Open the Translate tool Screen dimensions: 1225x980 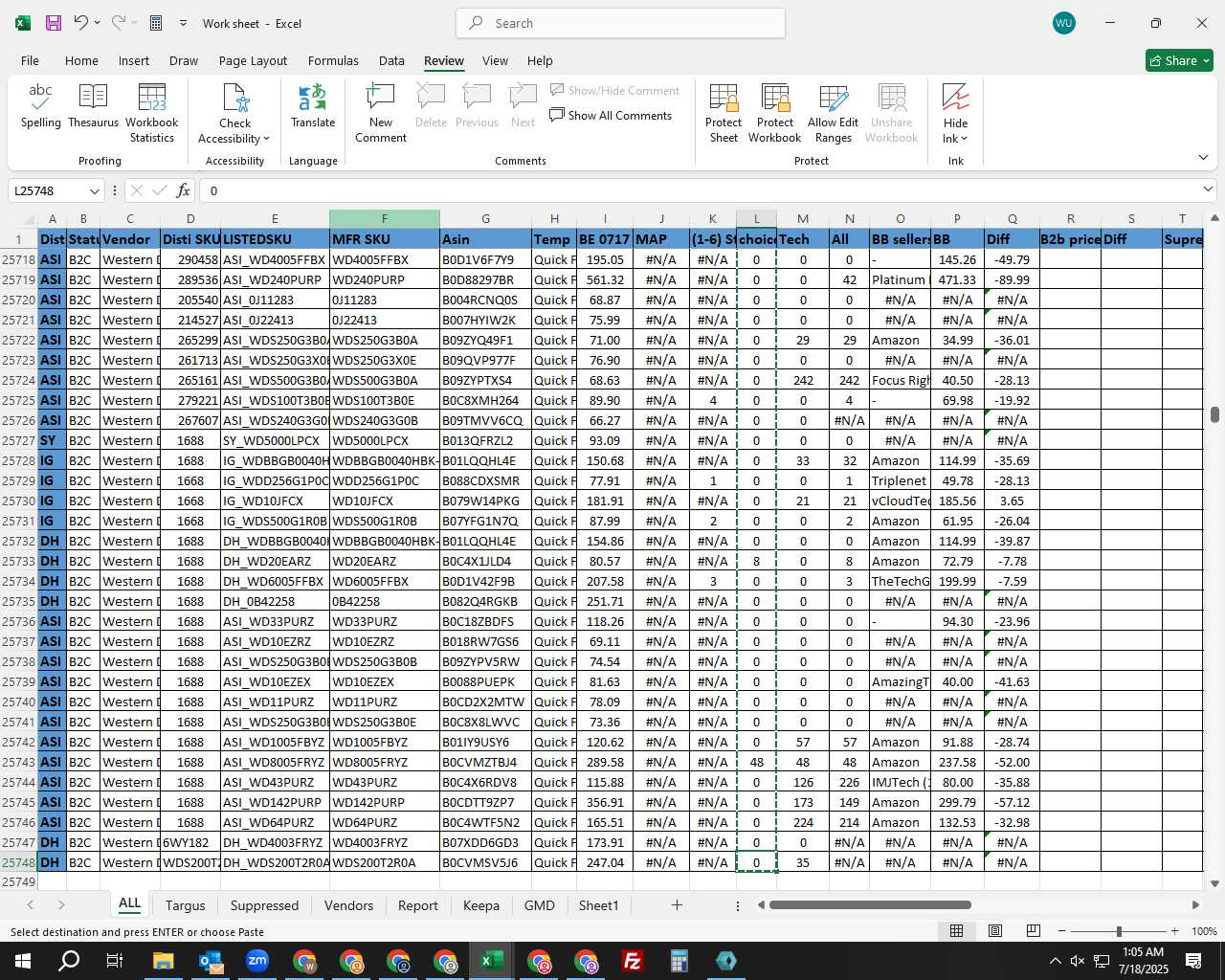(x=313, y=106)
